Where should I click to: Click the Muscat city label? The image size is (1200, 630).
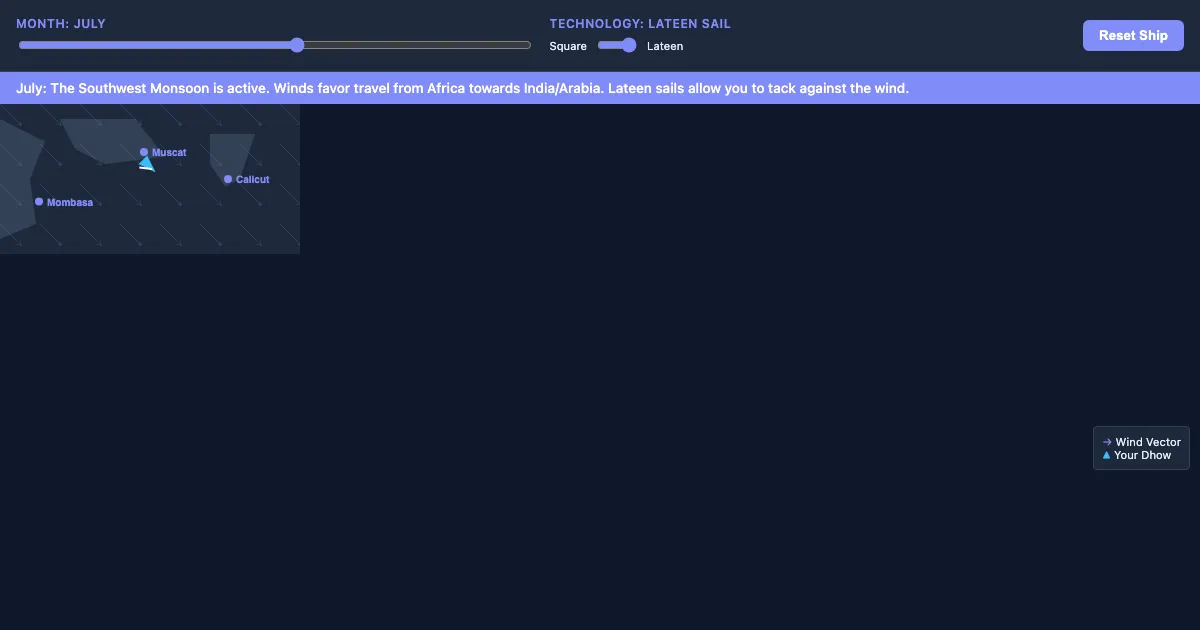[169, 152]
